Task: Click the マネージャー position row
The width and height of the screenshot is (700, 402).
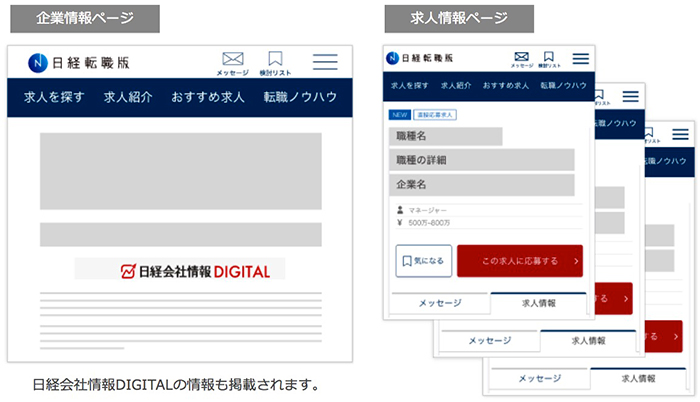Action: (x=489, y=210)
